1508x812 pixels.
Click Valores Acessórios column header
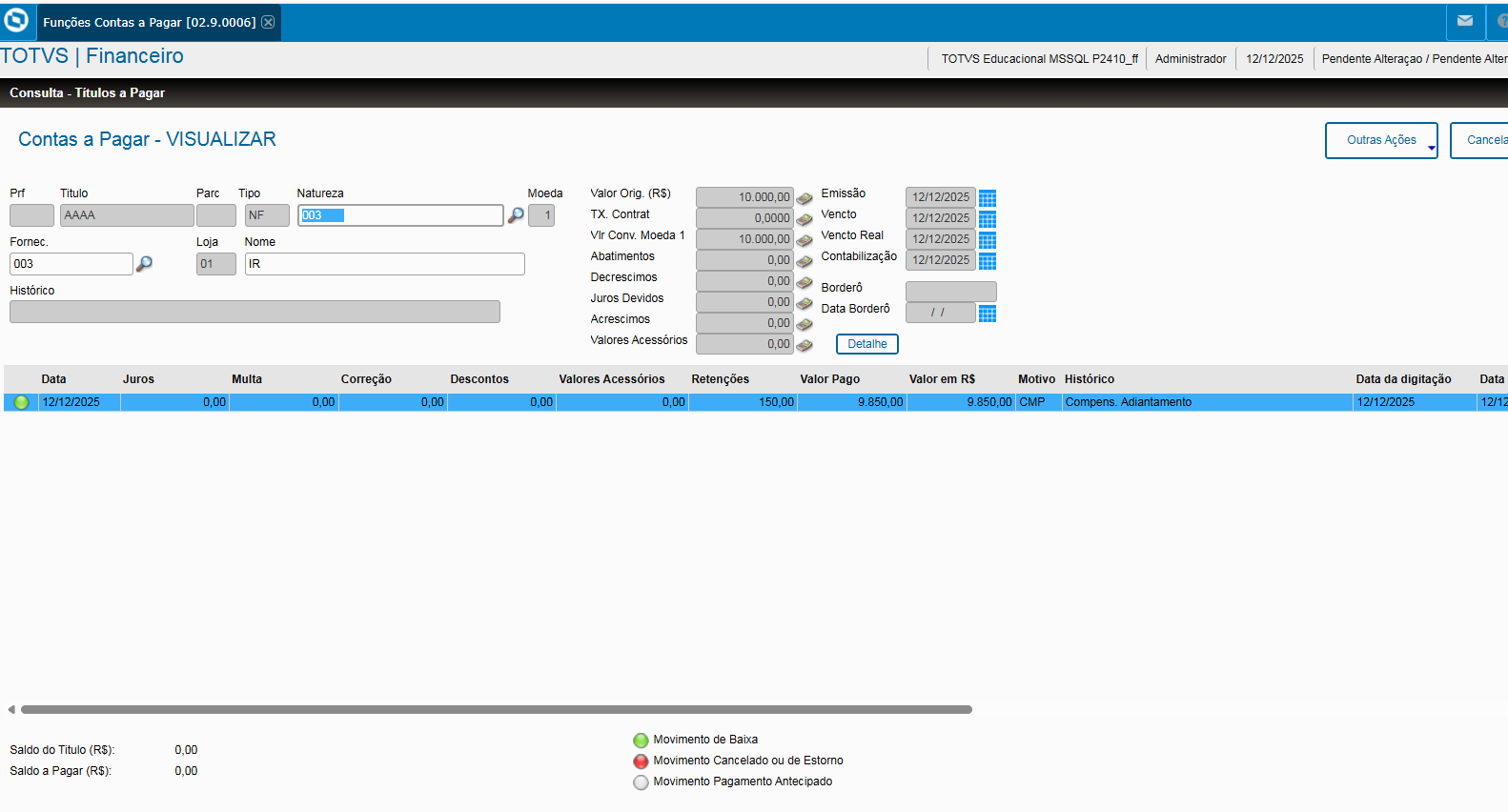click(612, 379)
